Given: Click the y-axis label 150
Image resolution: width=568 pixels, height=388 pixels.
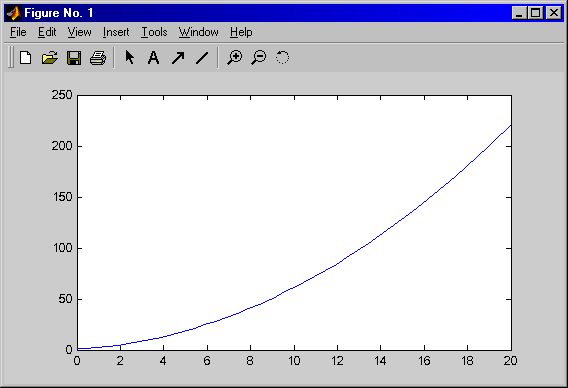Looking at the screenshot, I should point(62,197).
